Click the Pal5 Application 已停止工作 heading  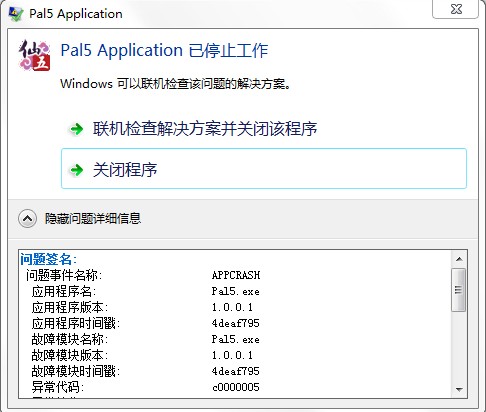pyautogui.click(x=164, y=50)
